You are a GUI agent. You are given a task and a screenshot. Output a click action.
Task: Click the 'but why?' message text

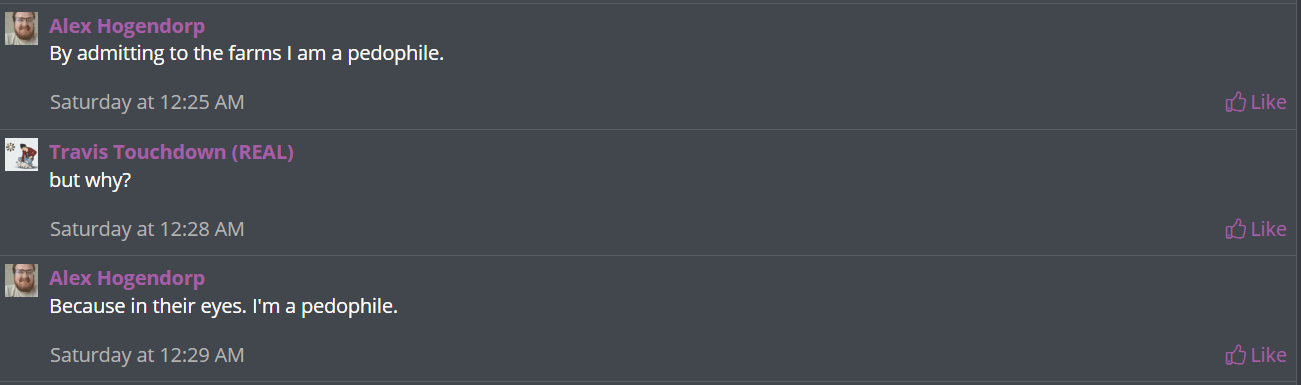click(x=91, y=181)
